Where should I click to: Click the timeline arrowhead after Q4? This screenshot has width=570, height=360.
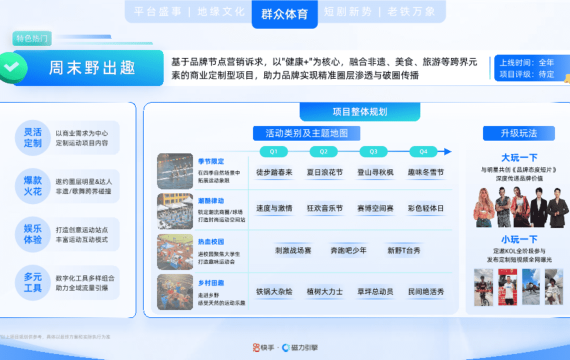pyautogui.click(x=447, y=152)
